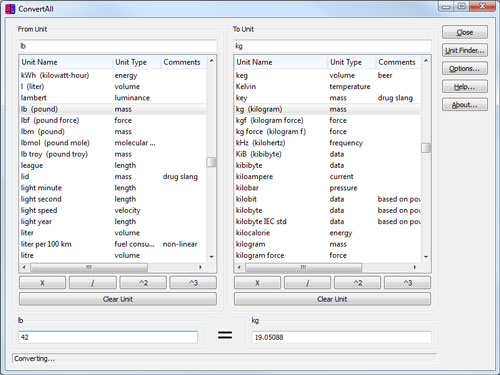Select kHz (kilohertz) in To Unit list
This screenshot has width=500, height=375.
328,143
